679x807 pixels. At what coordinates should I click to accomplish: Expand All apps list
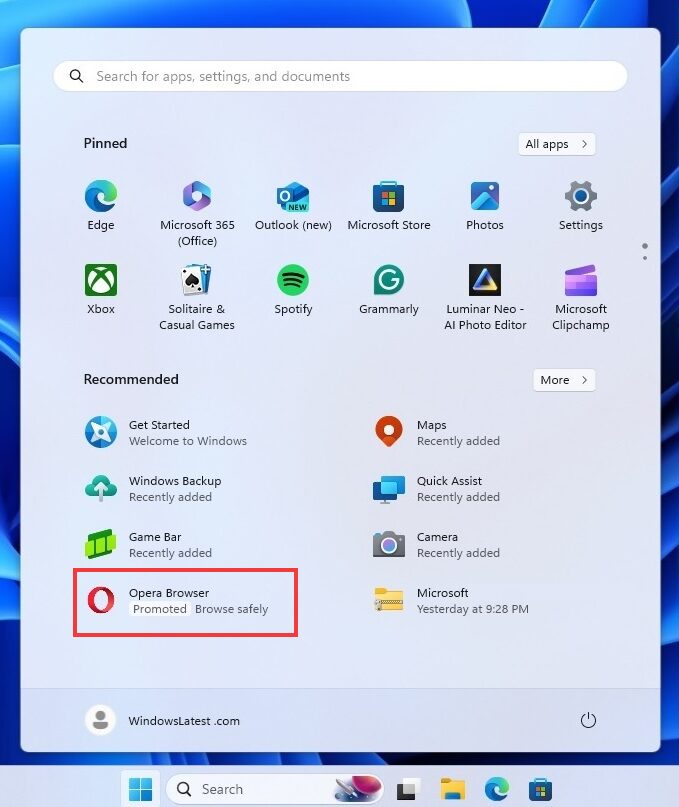[556, 144]
